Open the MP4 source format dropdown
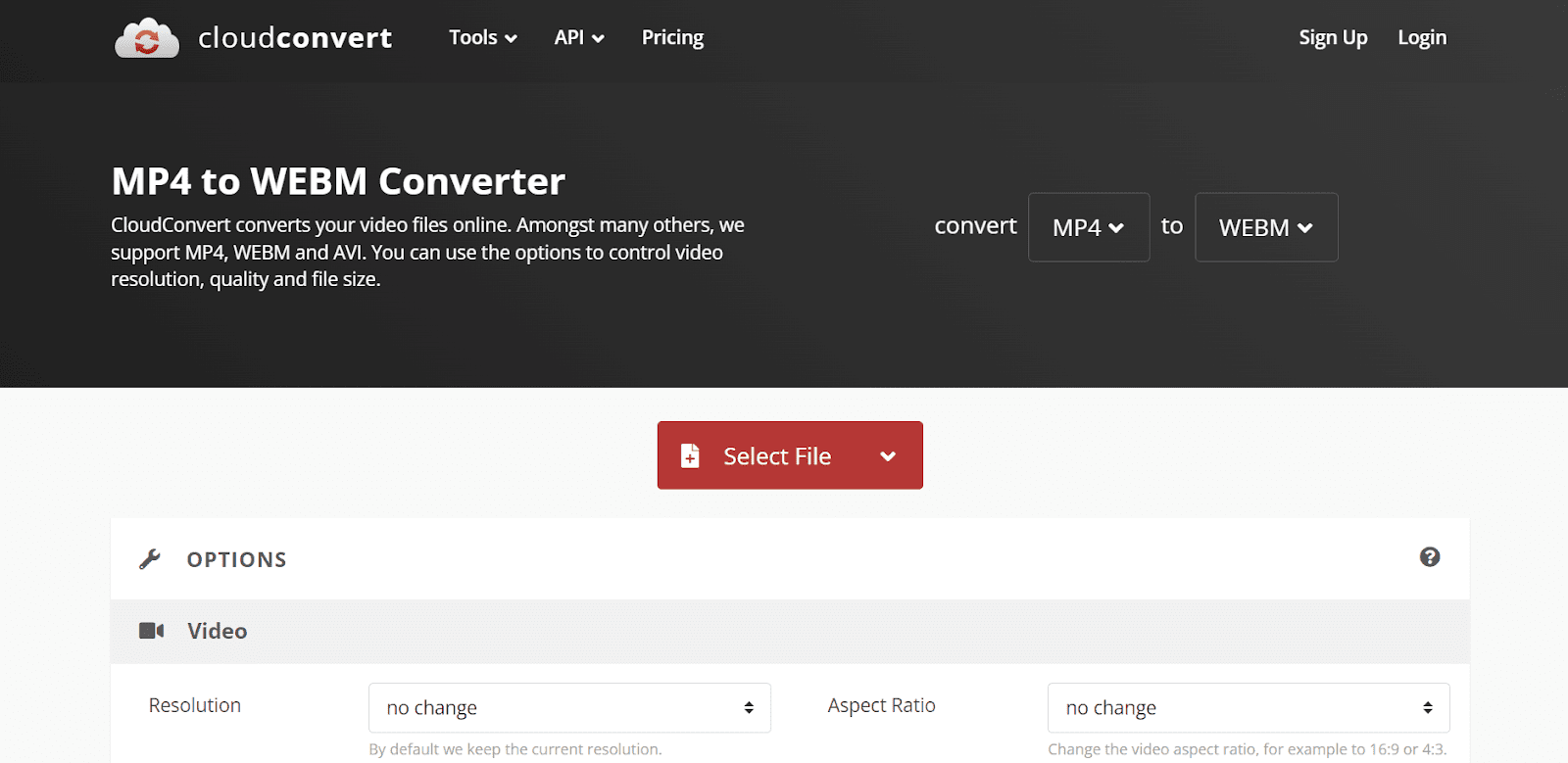This screenshot has width=1568, height=763. click(x=1089, y=227)
